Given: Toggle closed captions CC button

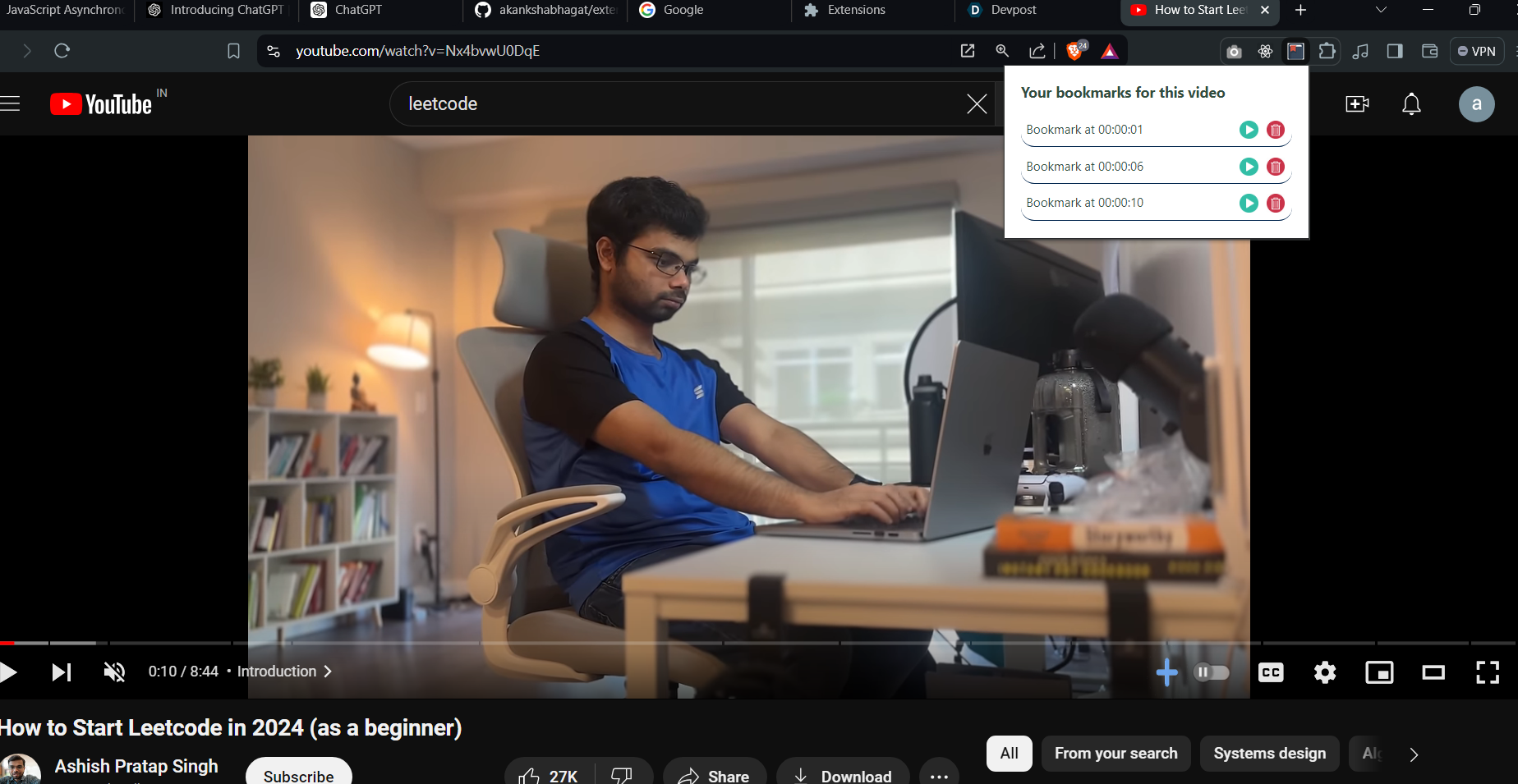Looking at the screenshot, I should 1271,672.
